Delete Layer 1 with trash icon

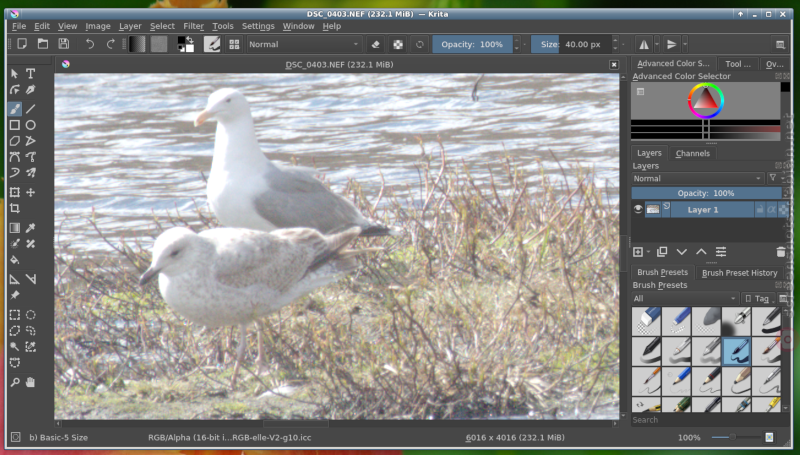[781, 252]
